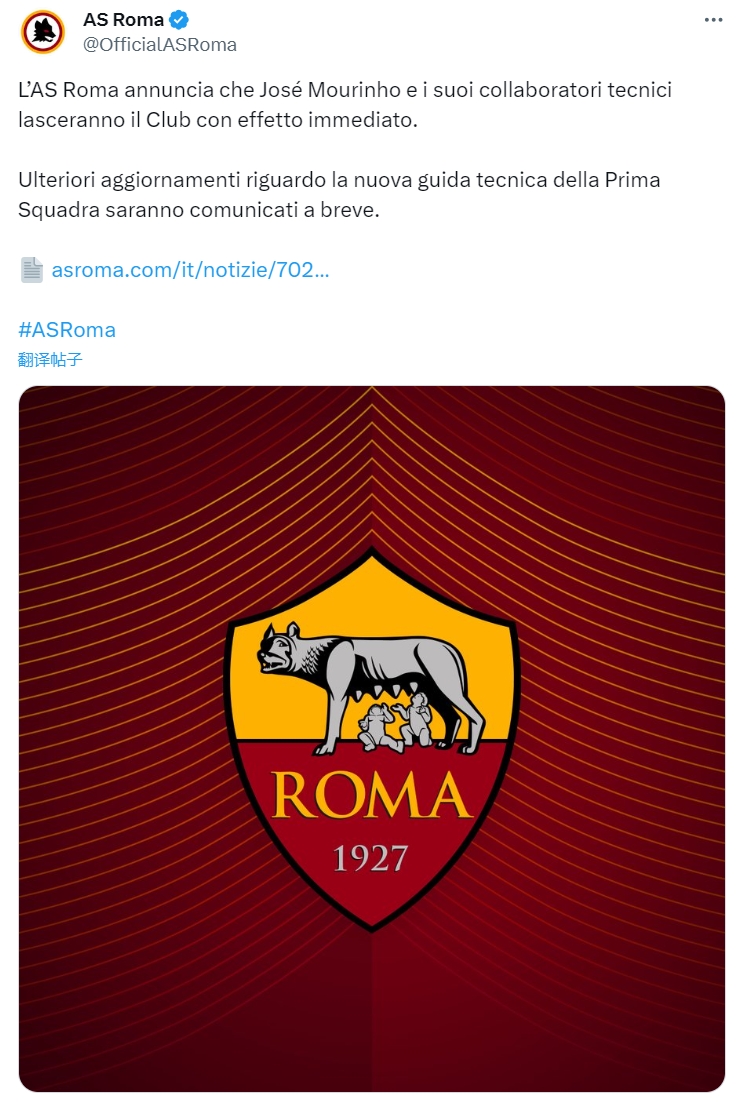Screen dimensions: 744x1102
Task: Open the @OfficialASRoma handle
Action: coord(159,44)
